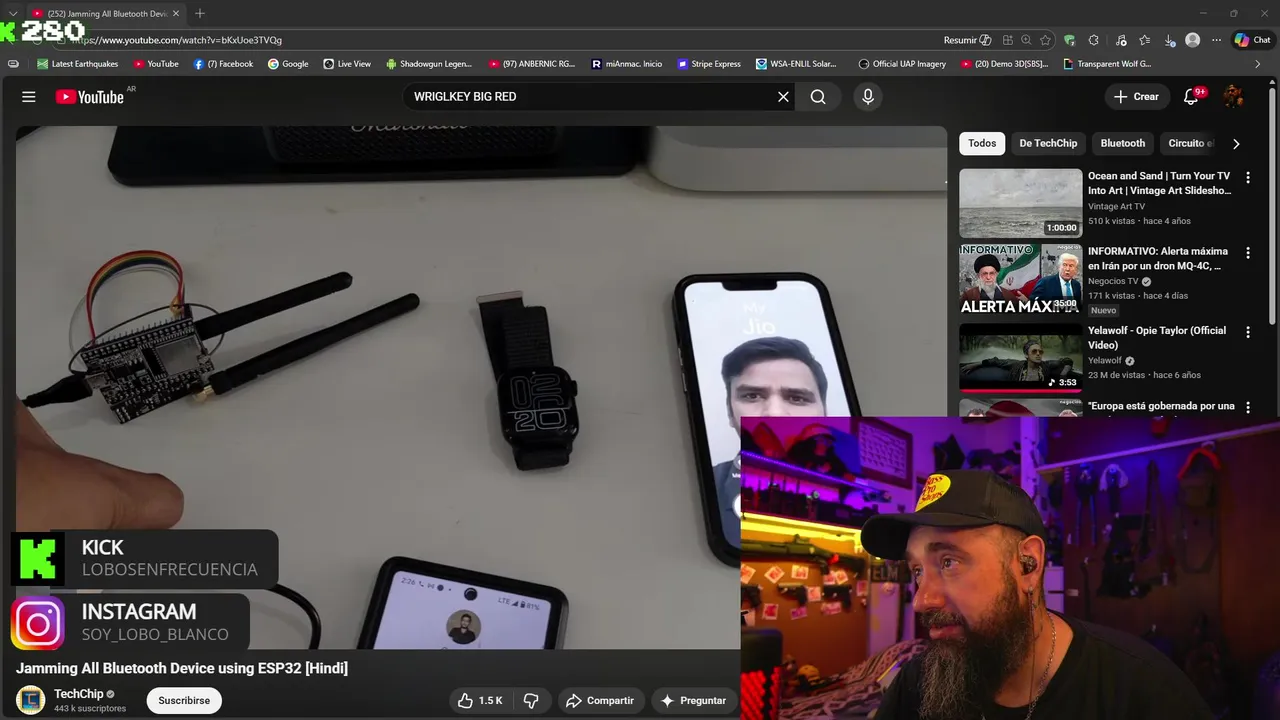Open YouTube notifications bell

click(1191, 97)
